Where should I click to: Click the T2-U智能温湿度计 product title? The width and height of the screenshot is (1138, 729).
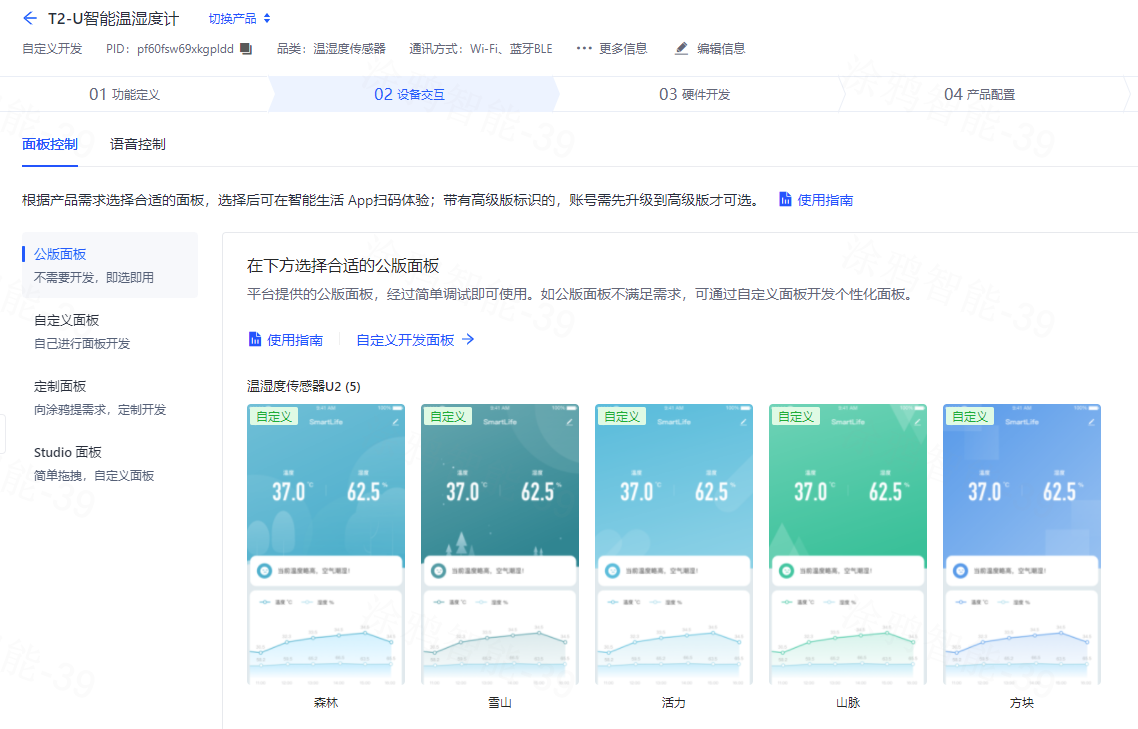point(113,19)
